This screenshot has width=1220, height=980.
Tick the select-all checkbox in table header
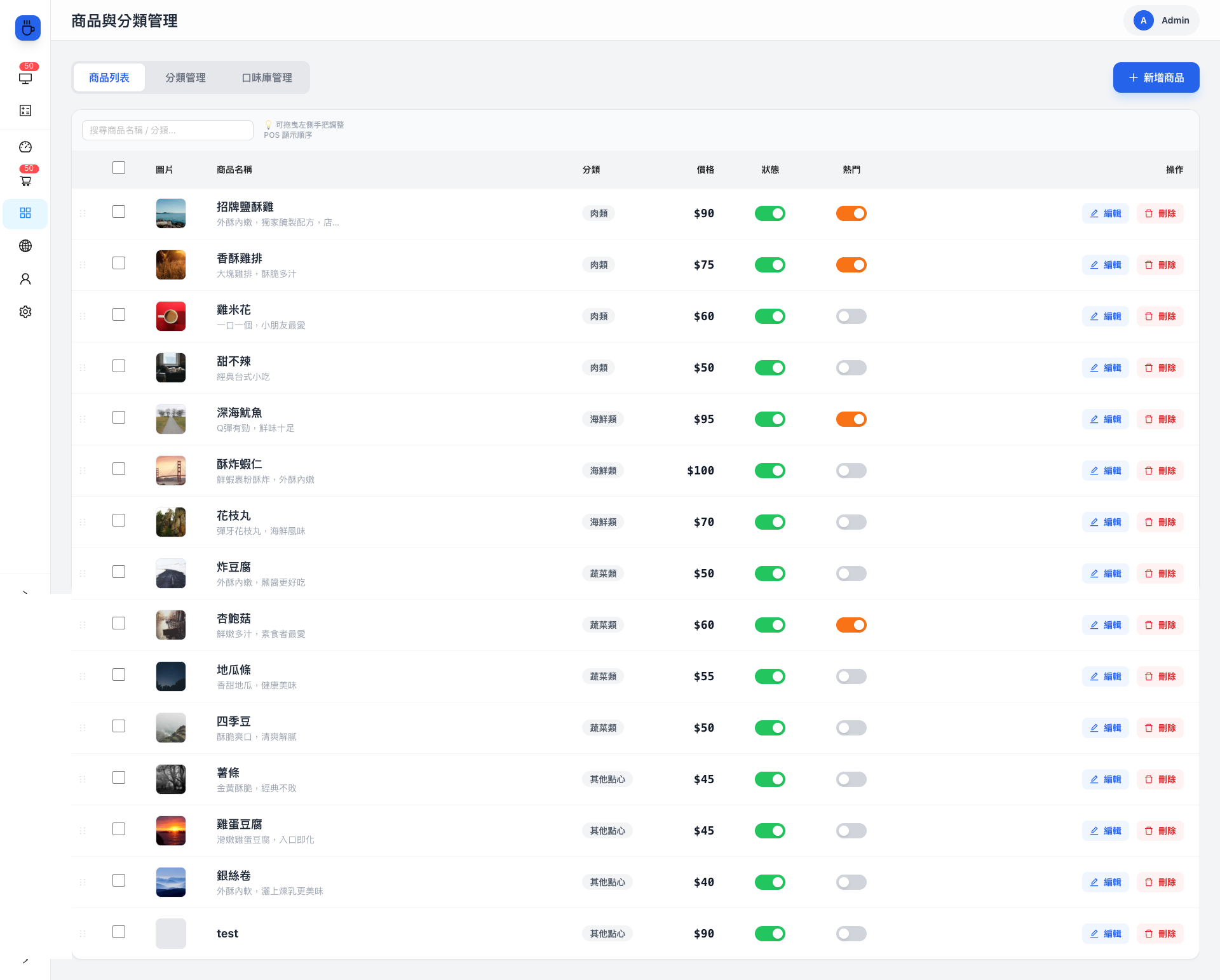(x=119, y=168)
